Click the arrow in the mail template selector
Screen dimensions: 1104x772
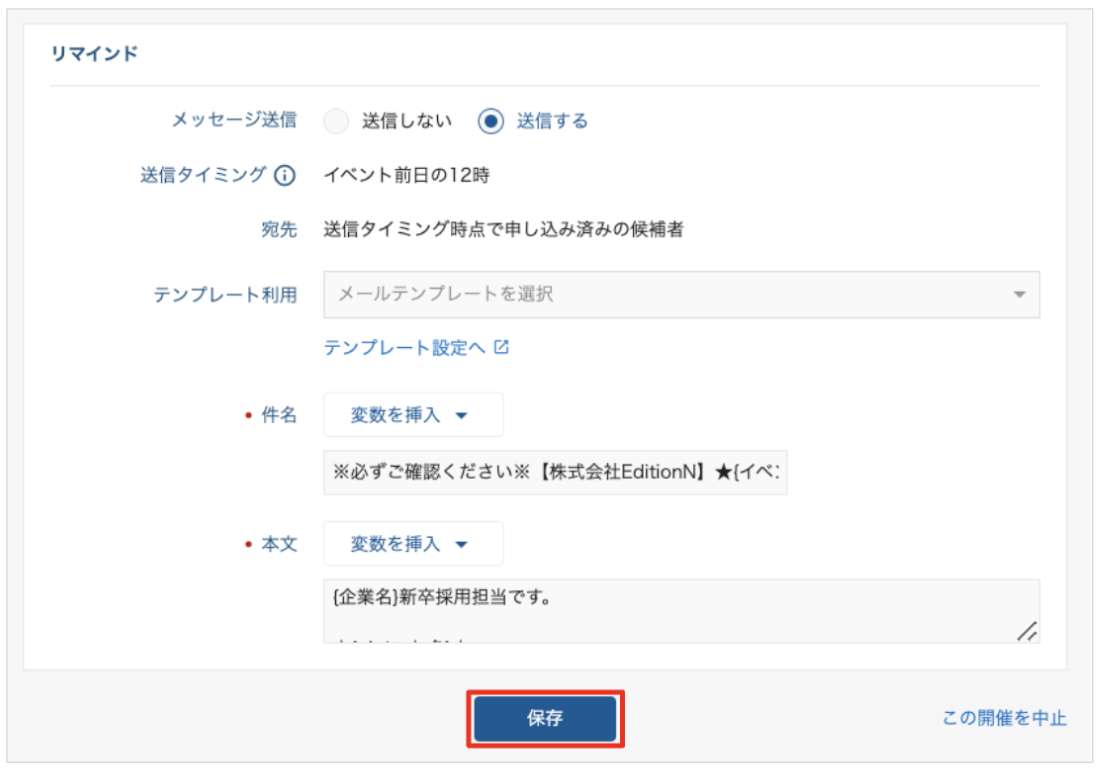click(x=1019, y=295)
